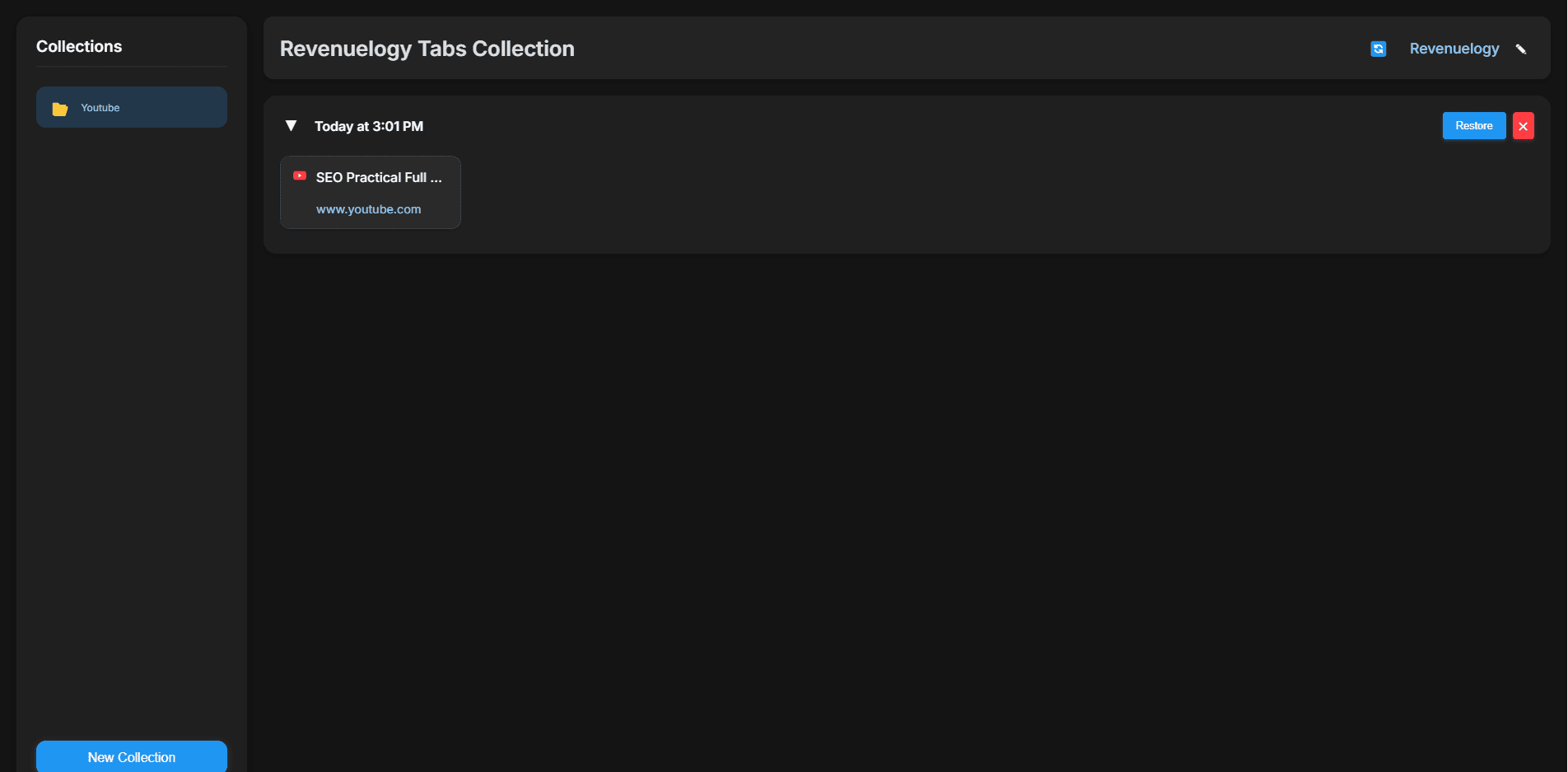
Task: Collapse the Today at 3:01 PM group
Action: tap(291, 126)
